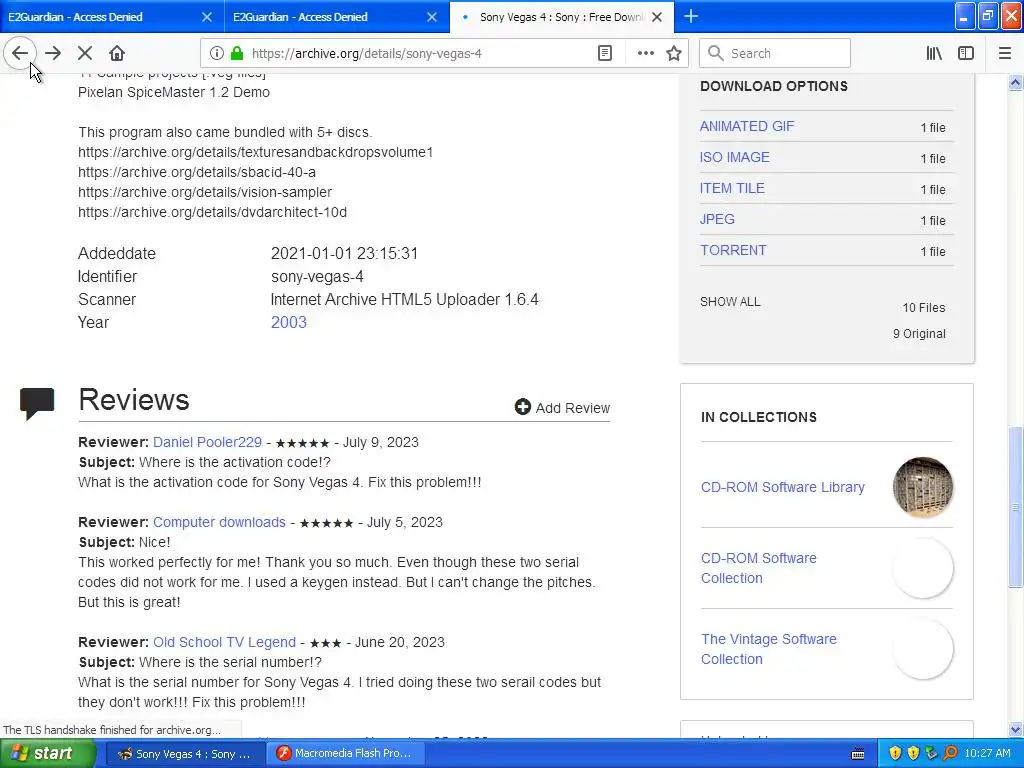Open the Windows Start button
This screenshot has width=1024, height=768.
coord(46,753)
